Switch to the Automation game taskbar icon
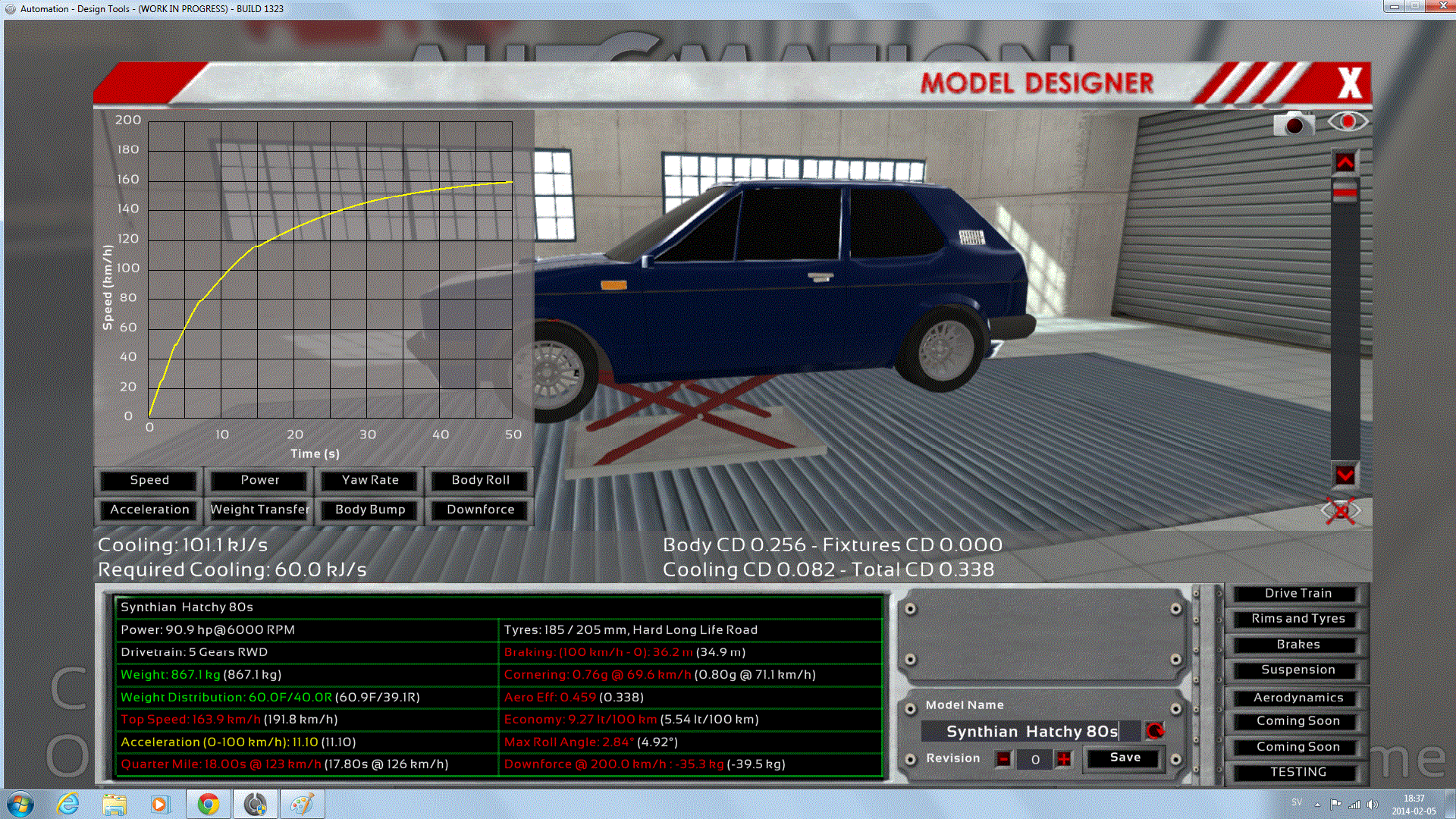 [255, 804]
